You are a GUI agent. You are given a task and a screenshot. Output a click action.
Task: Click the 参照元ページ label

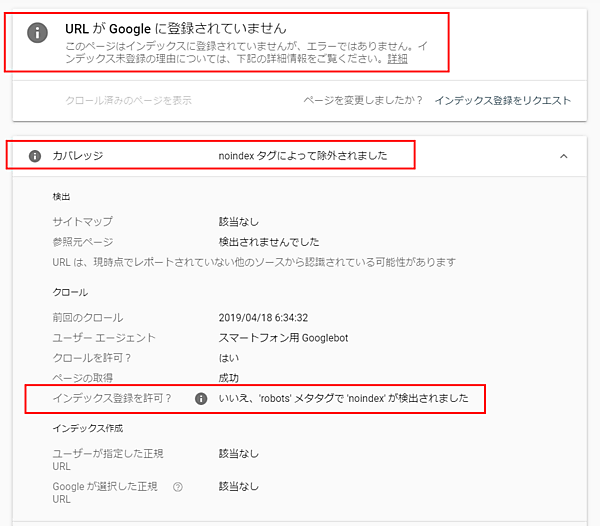click(x=83, y=242)
